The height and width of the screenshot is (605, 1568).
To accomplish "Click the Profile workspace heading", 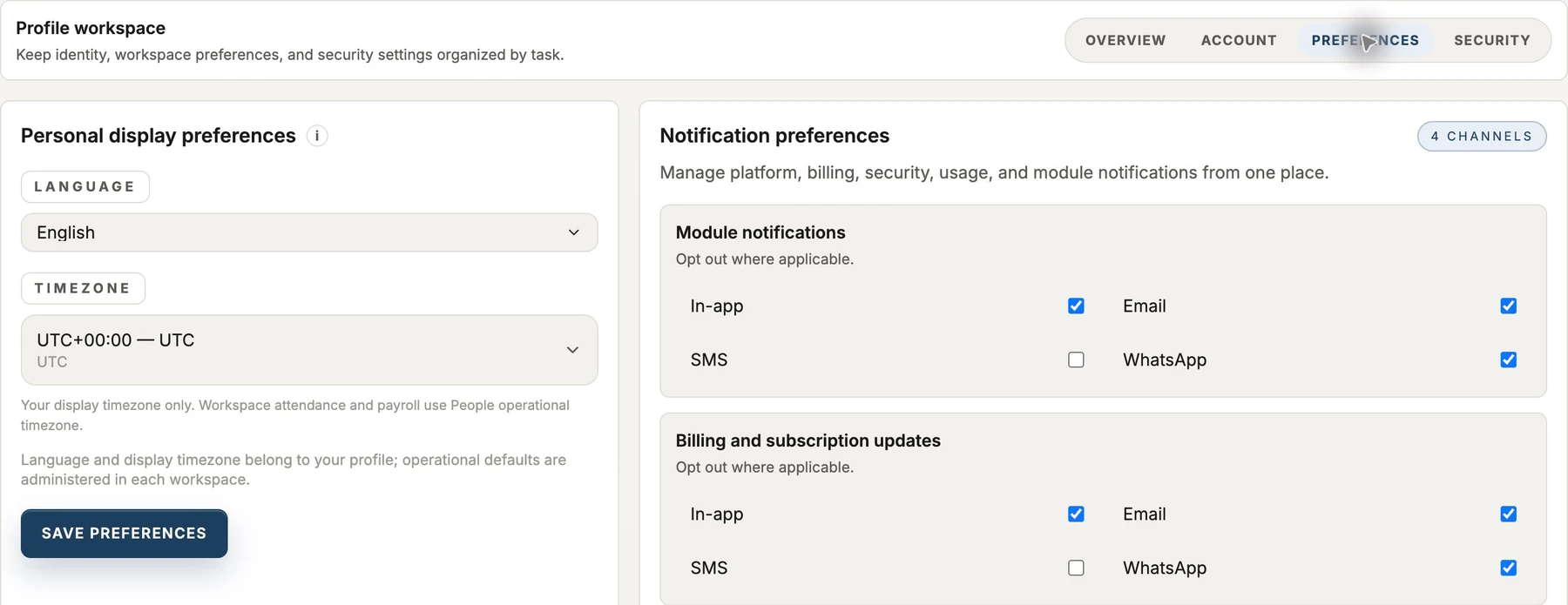I will [91, 28].
